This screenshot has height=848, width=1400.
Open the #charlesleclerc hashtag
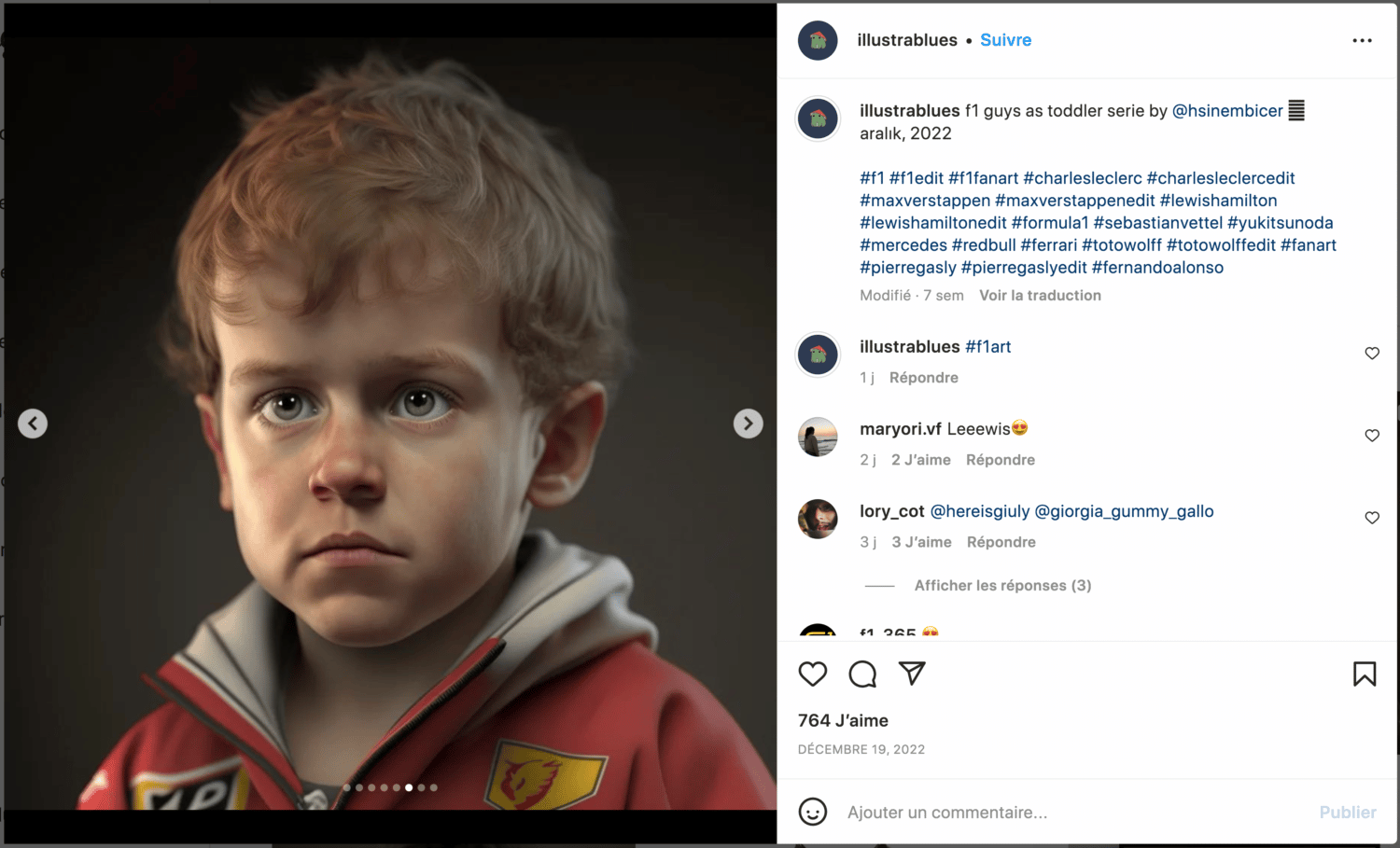pos(1083,177)
